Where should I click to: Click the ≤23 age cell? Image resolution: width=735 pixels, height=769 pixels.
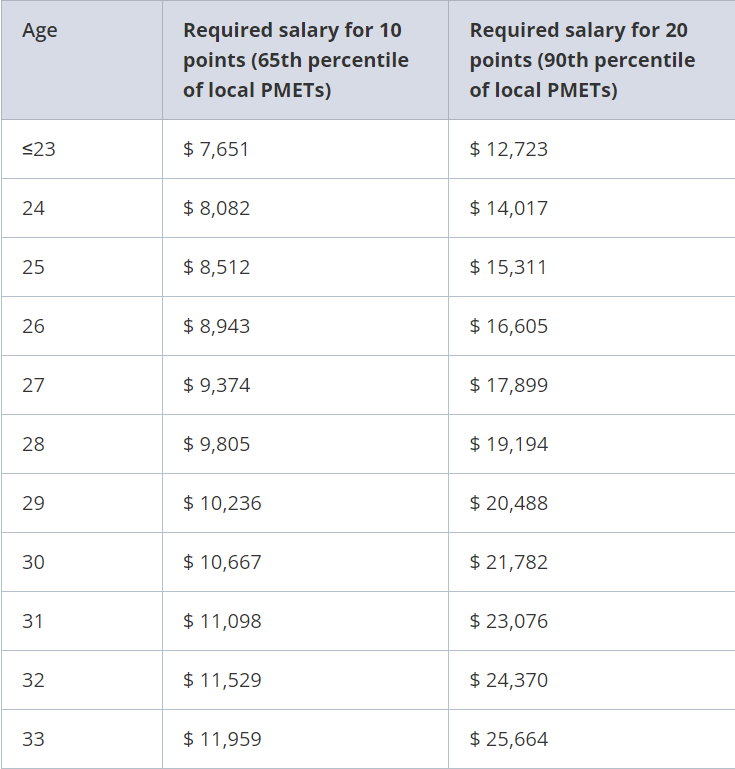click(39, 149)
